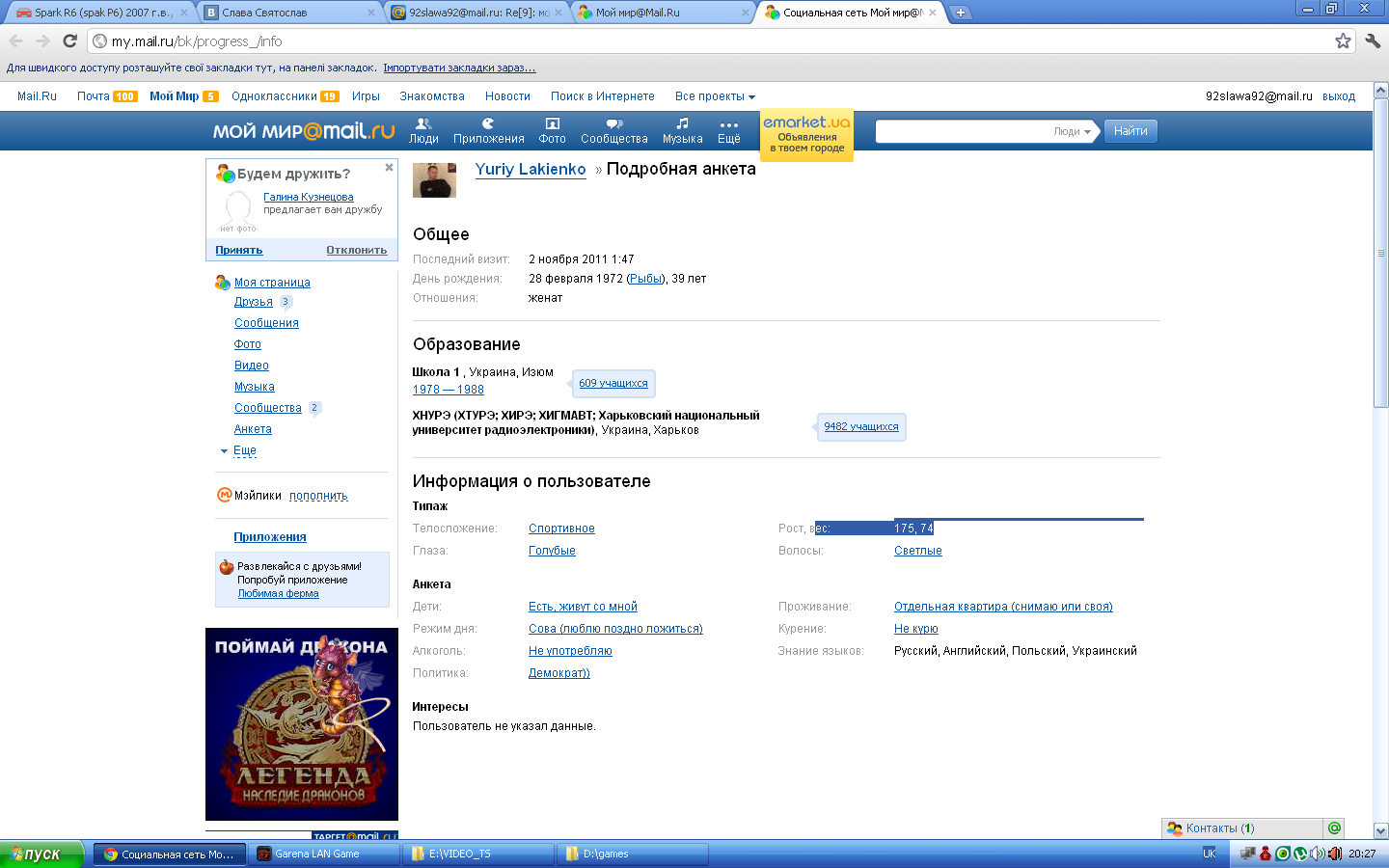
Task: Bookmark page with the star icon
Action: pyautogui.click(x=1343, y=41)
